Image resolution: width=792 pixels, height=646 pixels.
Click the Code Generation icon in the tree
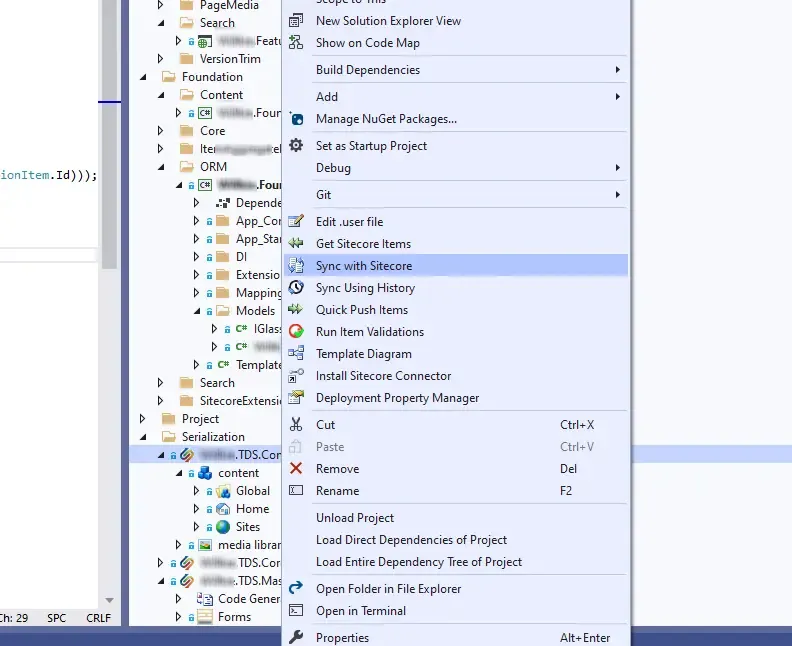point(205,599)
